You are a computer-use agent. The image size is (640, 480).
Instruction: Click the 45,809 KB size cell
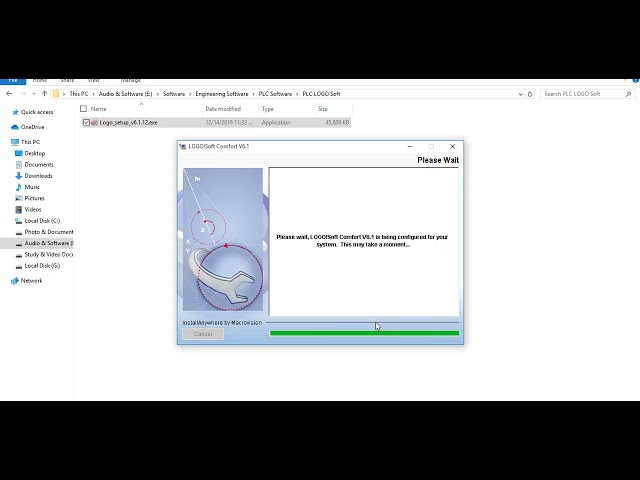point(337,122)
